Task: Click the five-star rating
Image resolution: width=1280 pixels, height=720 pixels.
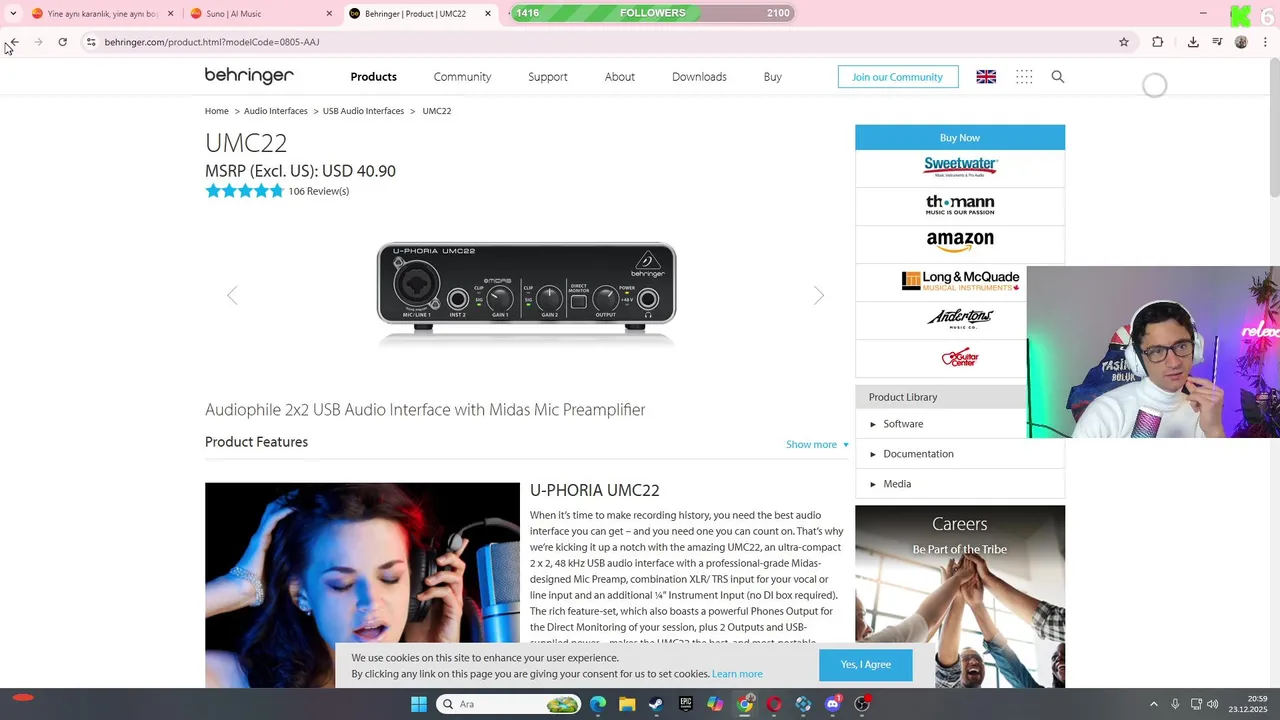Action: tap(244, 191)
